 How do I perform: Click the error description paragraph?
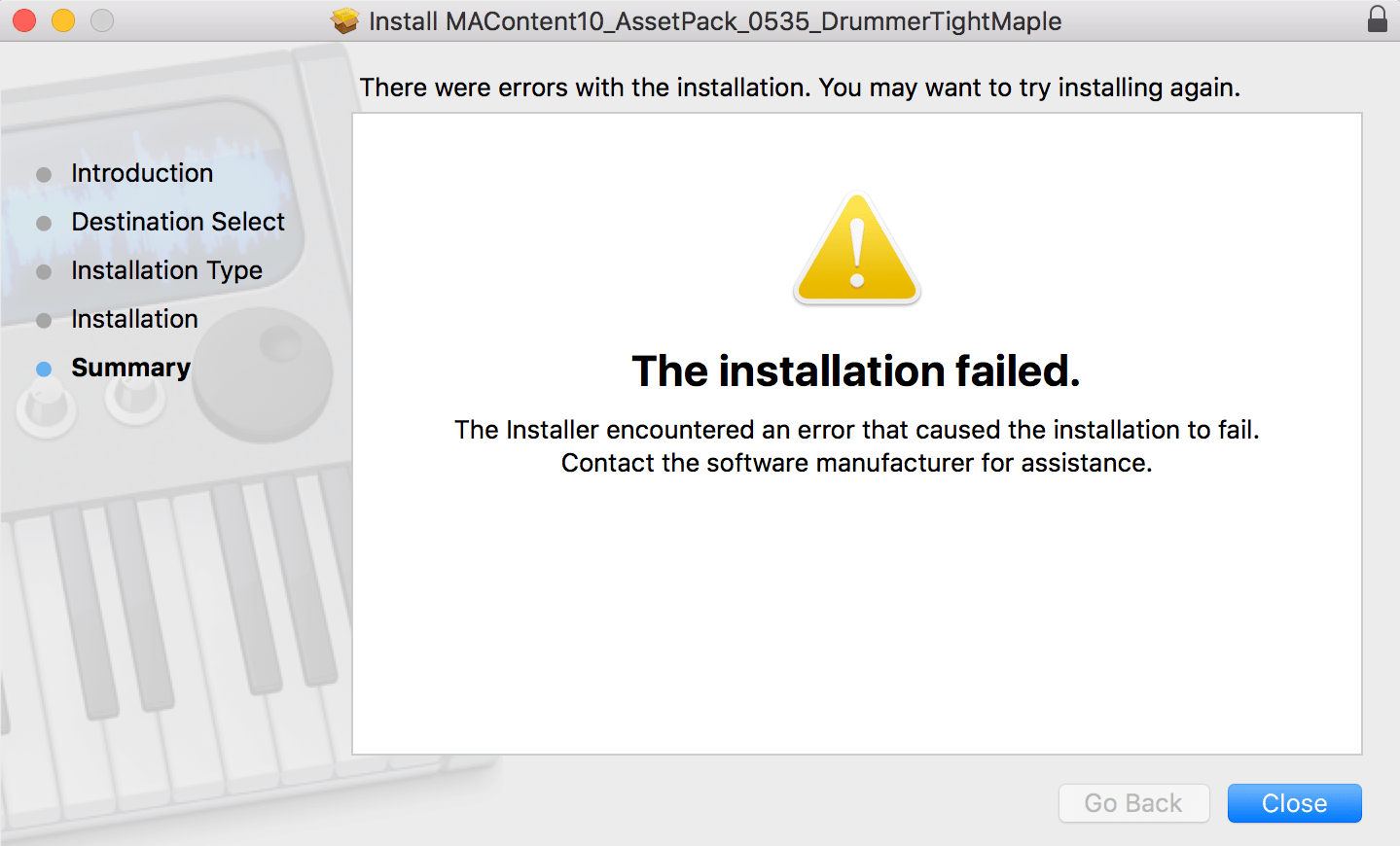pyautogui.click(x=856, y=445)
